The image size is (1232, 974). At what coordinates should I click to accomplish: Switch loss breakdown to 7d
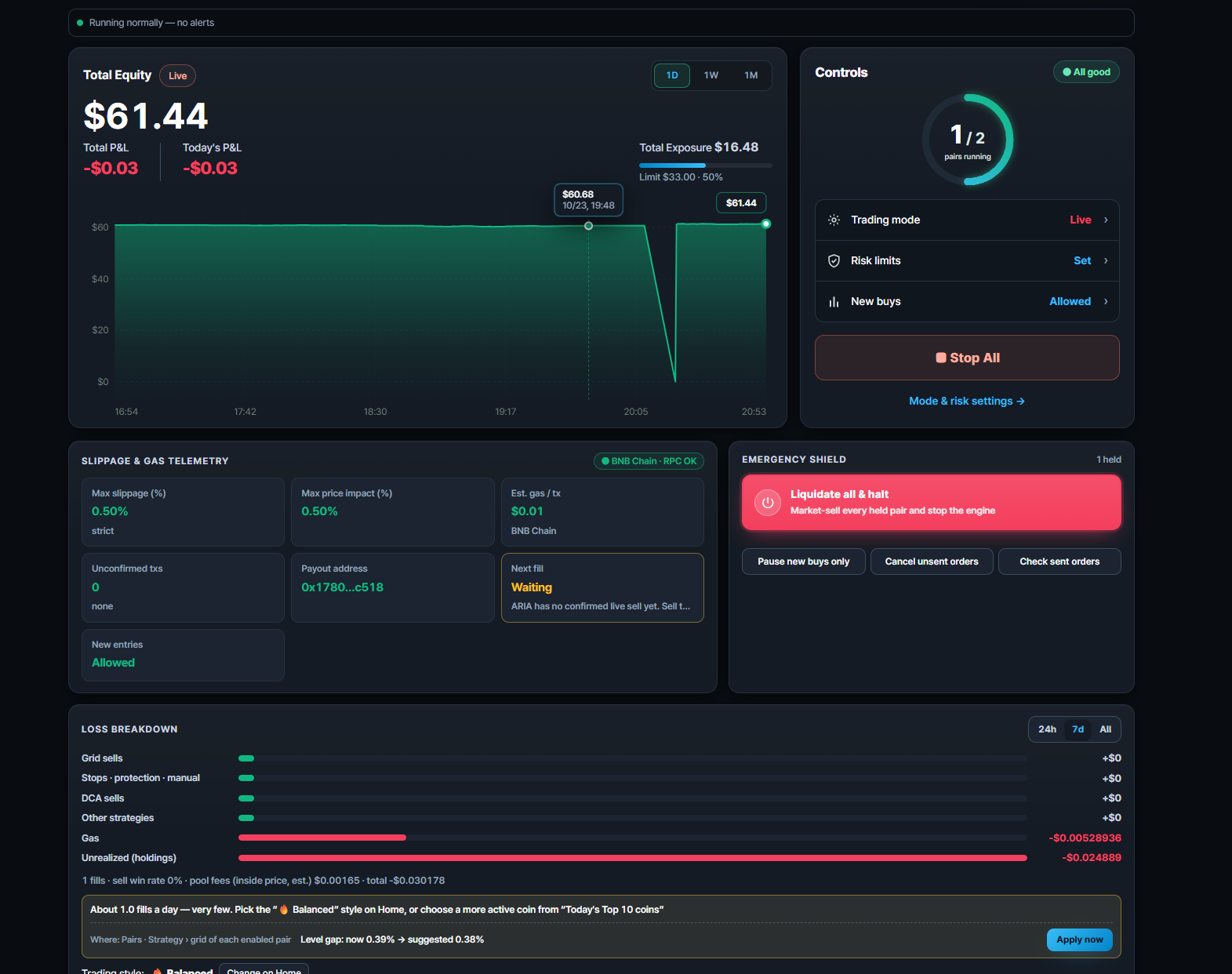1078,729
